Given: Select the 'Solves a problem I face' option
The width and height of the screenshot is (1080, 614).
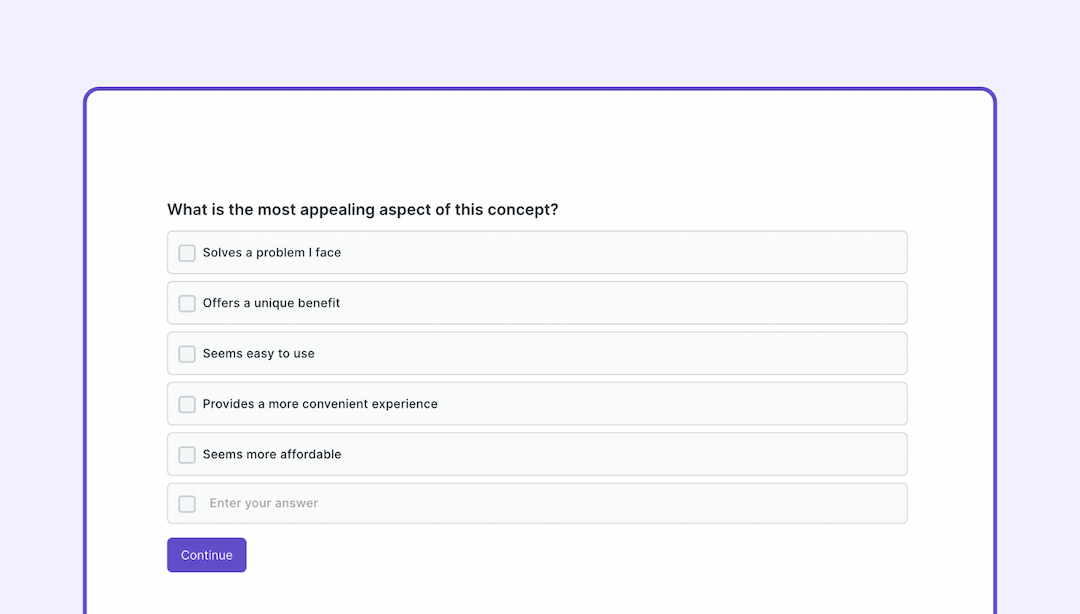Looking at the screenshot, I should (x=537, y=252).
